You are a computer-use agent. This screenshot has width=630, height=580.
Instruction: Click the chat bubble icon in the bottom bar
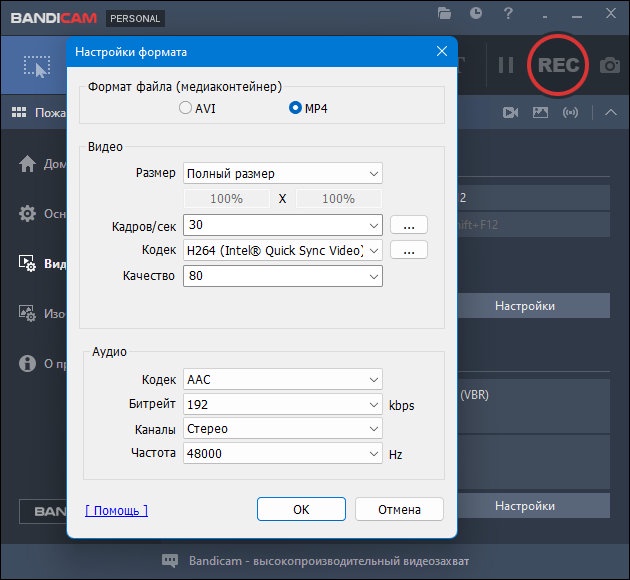pyautogui.click(x=170, y=560)
